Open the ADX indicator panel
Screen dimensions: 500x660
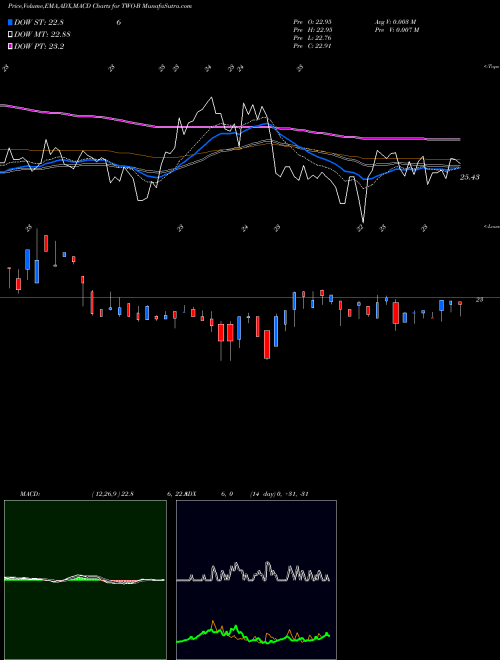pyautogui.click(x=256, y=580)
